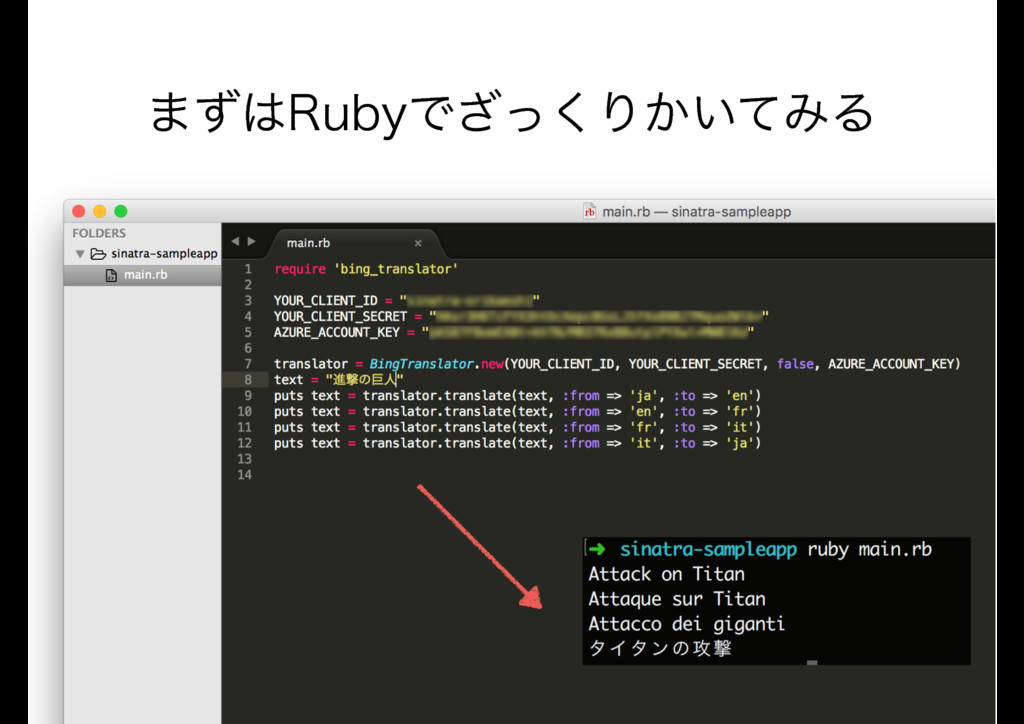1024x724 pixels.
Task: Click line number 14 in the gutter
Action: click(x=245, y=475)
